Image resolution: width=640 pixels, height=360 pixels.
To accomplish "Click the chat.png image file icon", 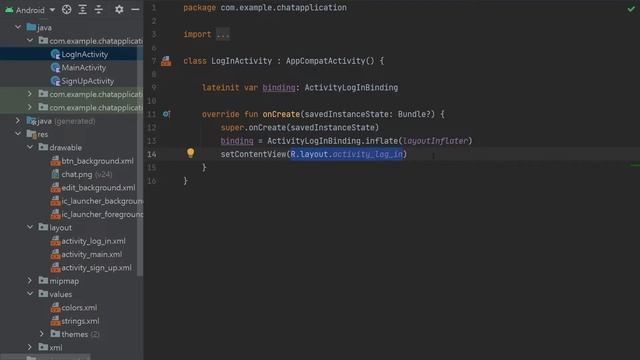I will pyautogui.click(x=56, y=174).
